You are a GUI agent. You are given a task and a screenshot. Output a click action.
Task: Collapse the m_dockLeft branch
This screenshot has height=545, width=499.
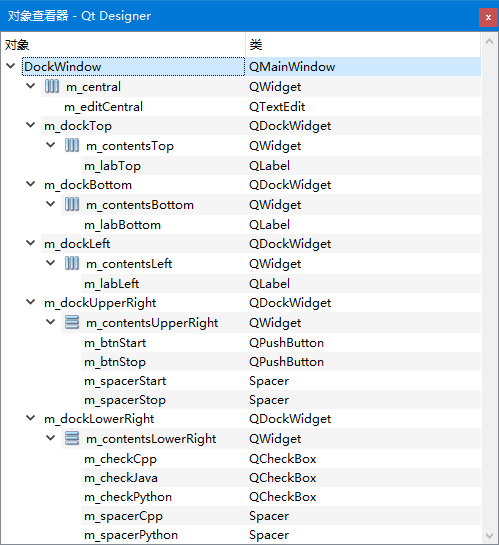(x=31, y=243)
